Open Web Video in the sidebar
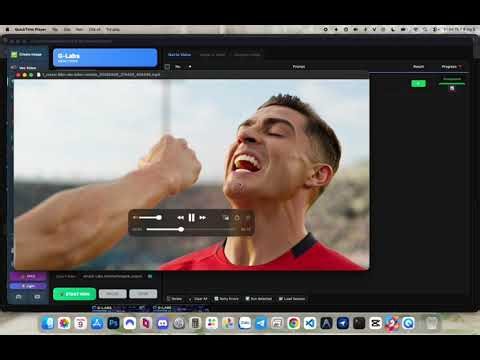Viewport: 480px width, 360px height. [23, 68]
